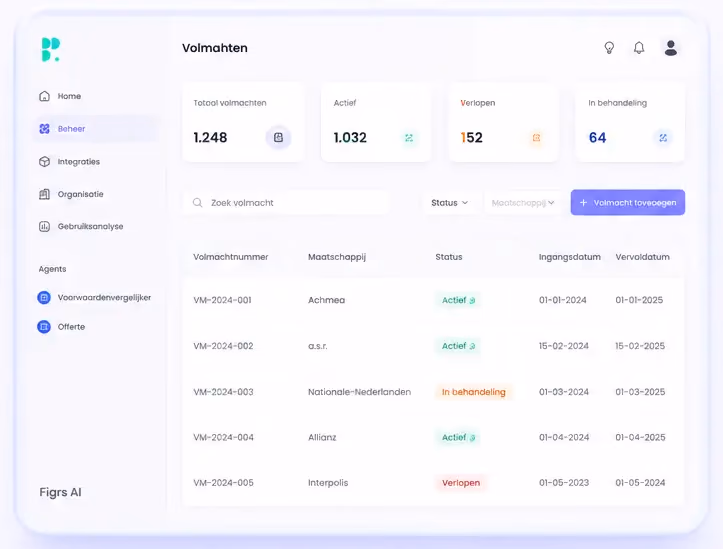Open Gebruiksanalyse menu item
723x549 pixels.
click(97, 226)
